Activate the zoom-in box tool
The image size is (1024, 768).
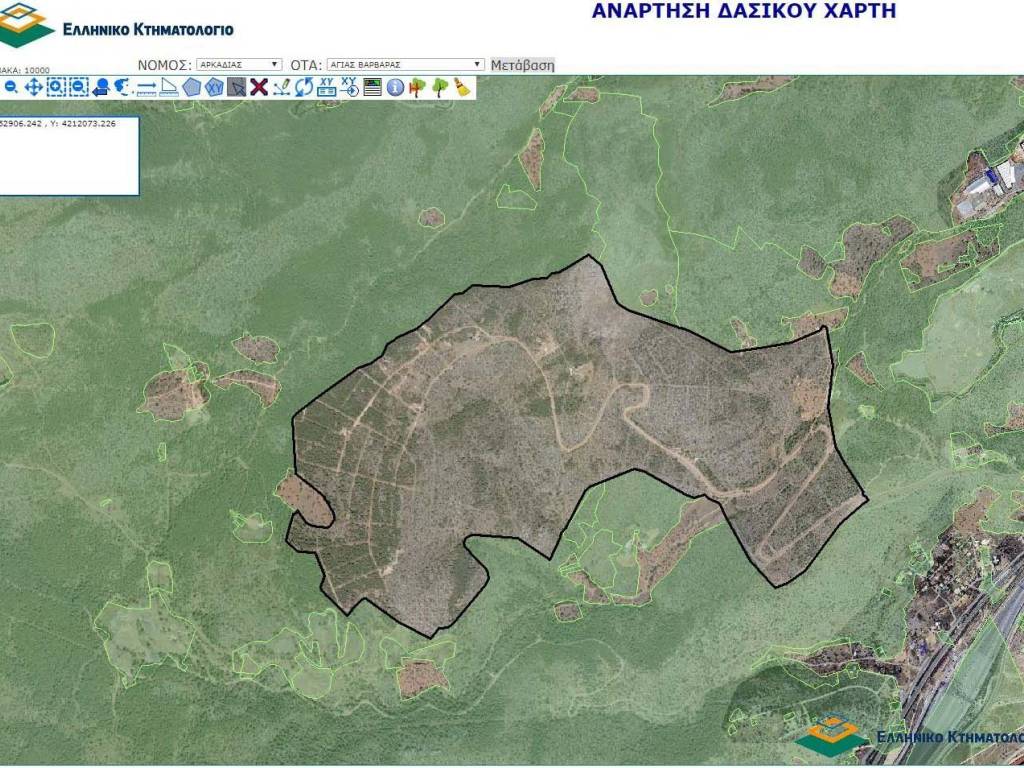[x=56, y=87]
